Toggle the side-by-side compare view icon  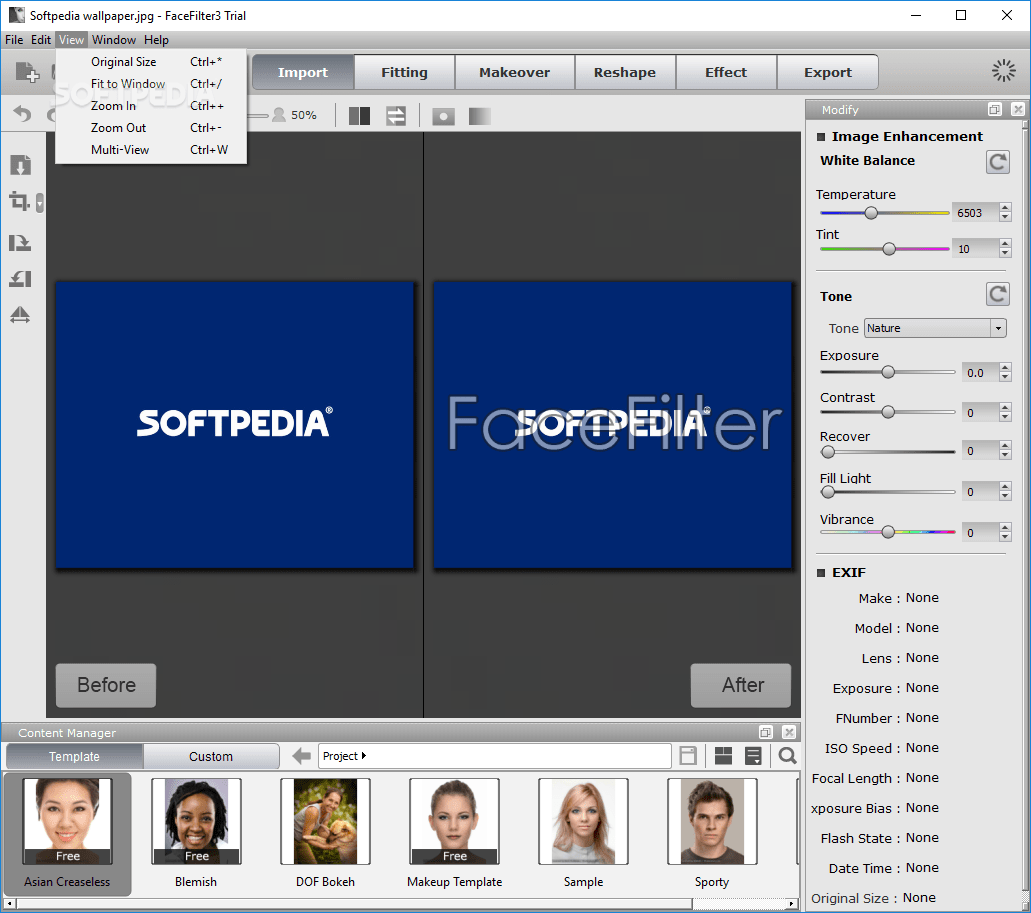pyautogui.click(x=360, y=116)
